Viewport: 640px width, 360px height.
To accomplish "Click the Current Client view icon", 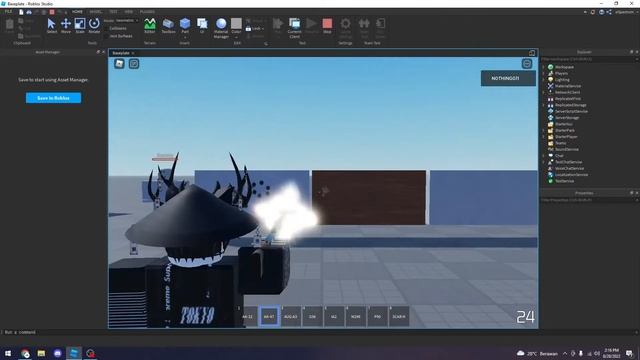I will (x=294, y=24).
